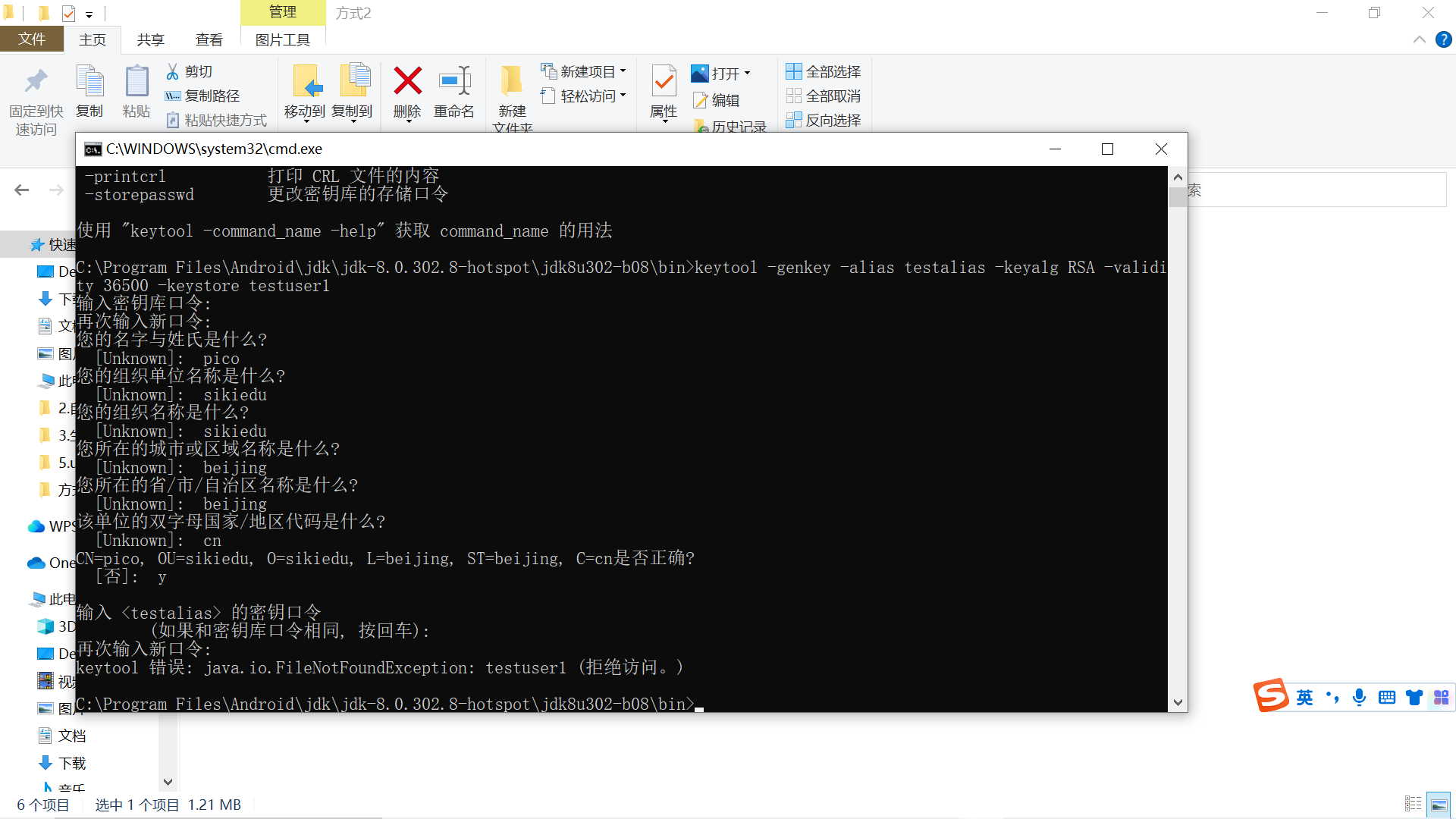The height and width of the screenshot is (819, 1456).
Task: Click the Properties (属性) checkmark icon
Action: [x=664, y=81]
